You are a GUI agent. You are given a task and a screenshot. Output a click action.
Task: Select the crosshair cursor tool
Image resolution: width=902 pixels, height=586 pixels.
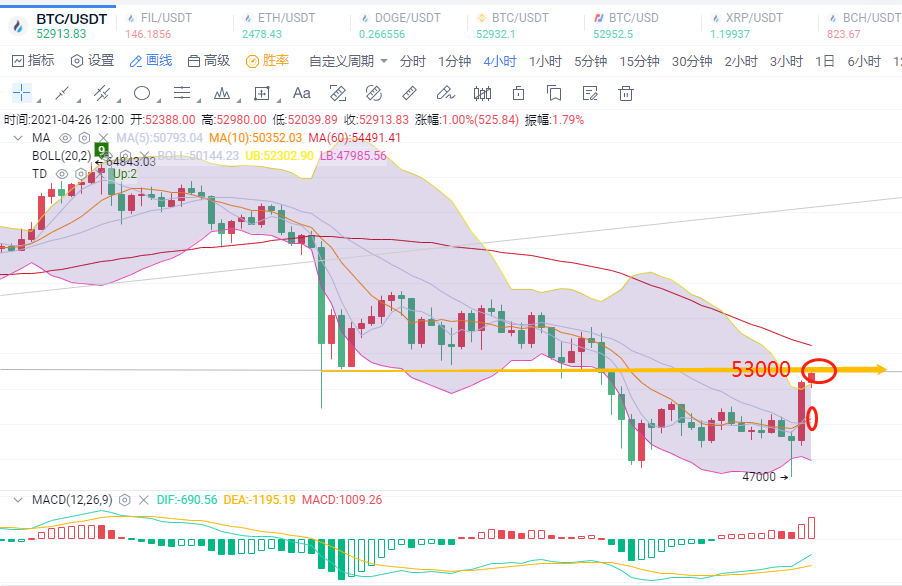click(x=22, y=94)
